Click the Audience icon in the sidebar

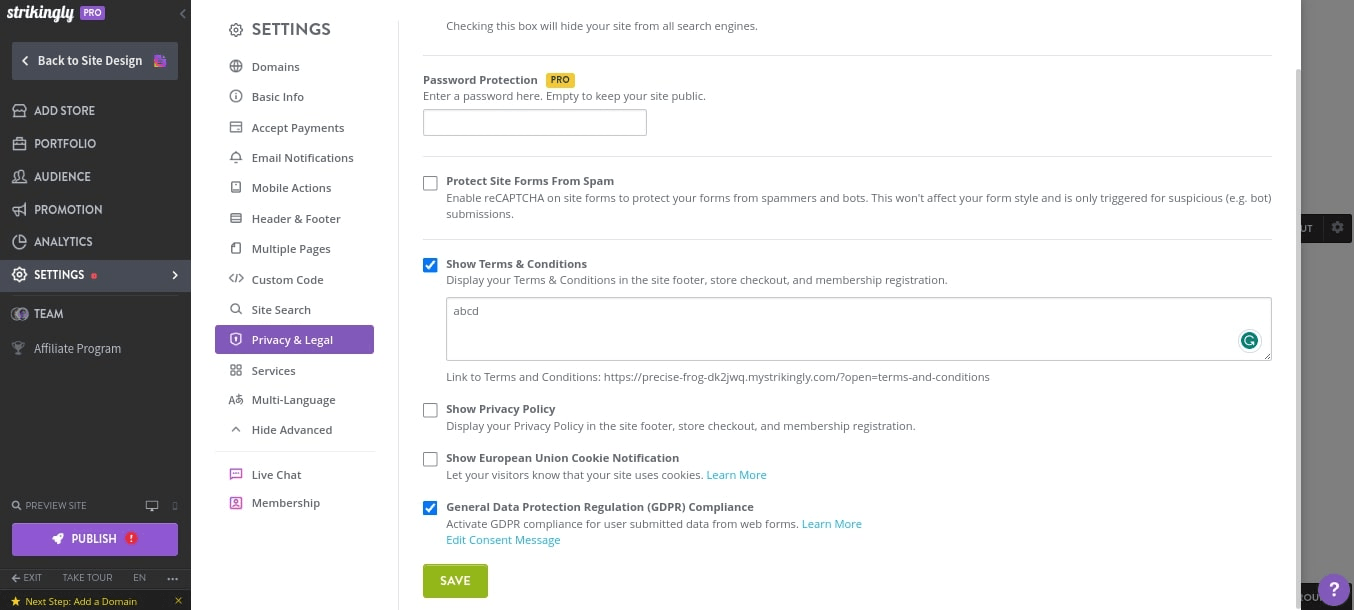[x=20, y=176]
